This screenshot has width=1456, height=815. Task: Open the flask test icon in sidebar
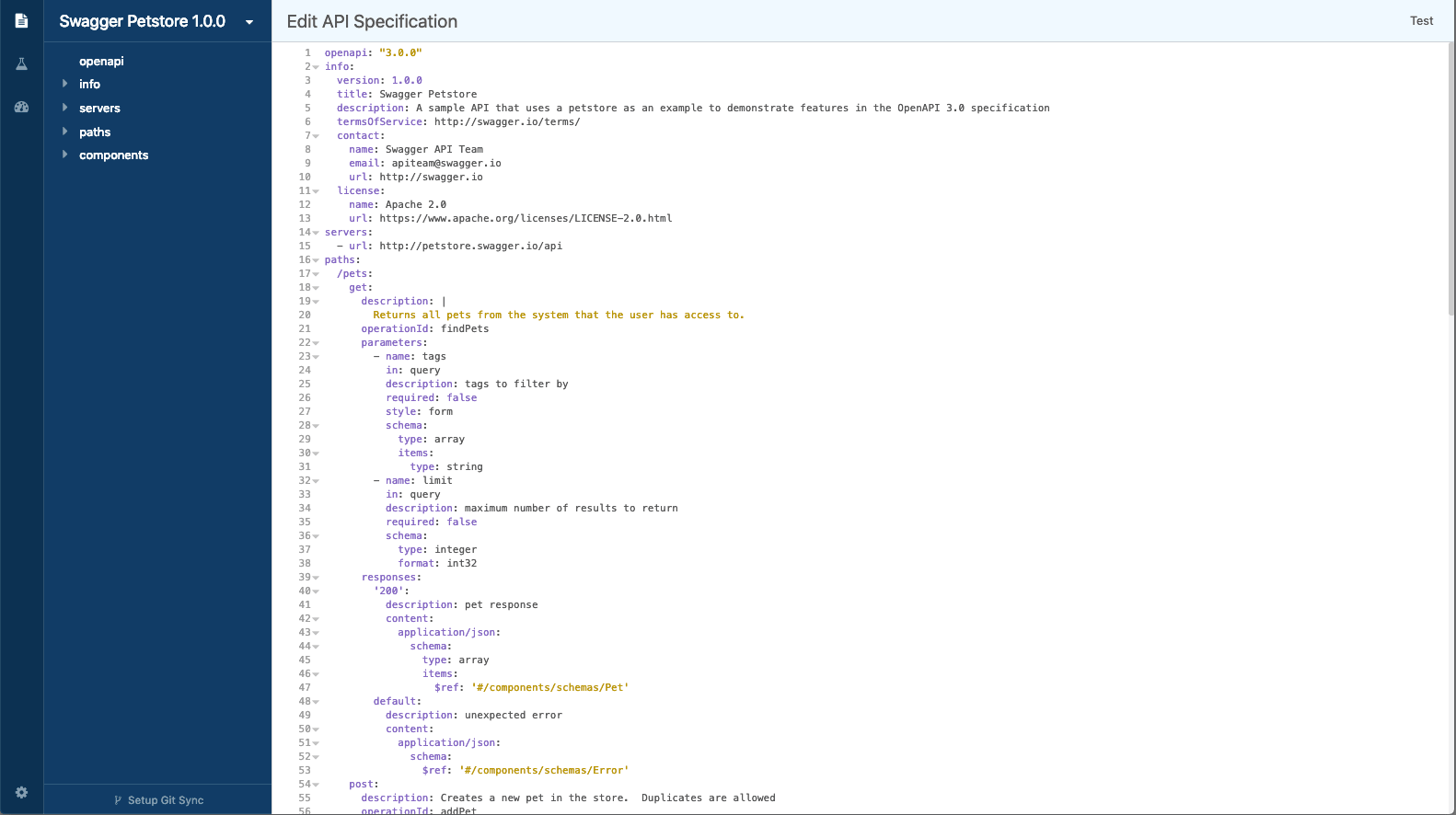pos(21,63)
